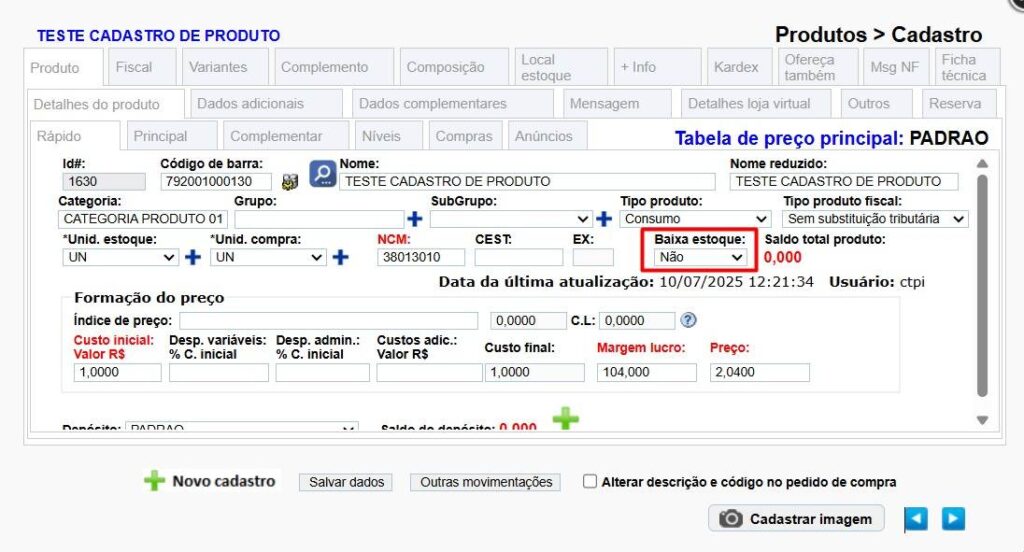Go to the previous product record arrow
The width and height of the screenshot is (1024, 552).
(916, 518)
